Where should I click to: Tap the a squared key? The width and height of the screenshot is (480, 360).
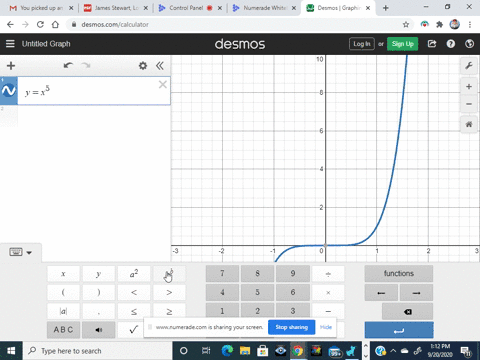(x=134, y=274)
